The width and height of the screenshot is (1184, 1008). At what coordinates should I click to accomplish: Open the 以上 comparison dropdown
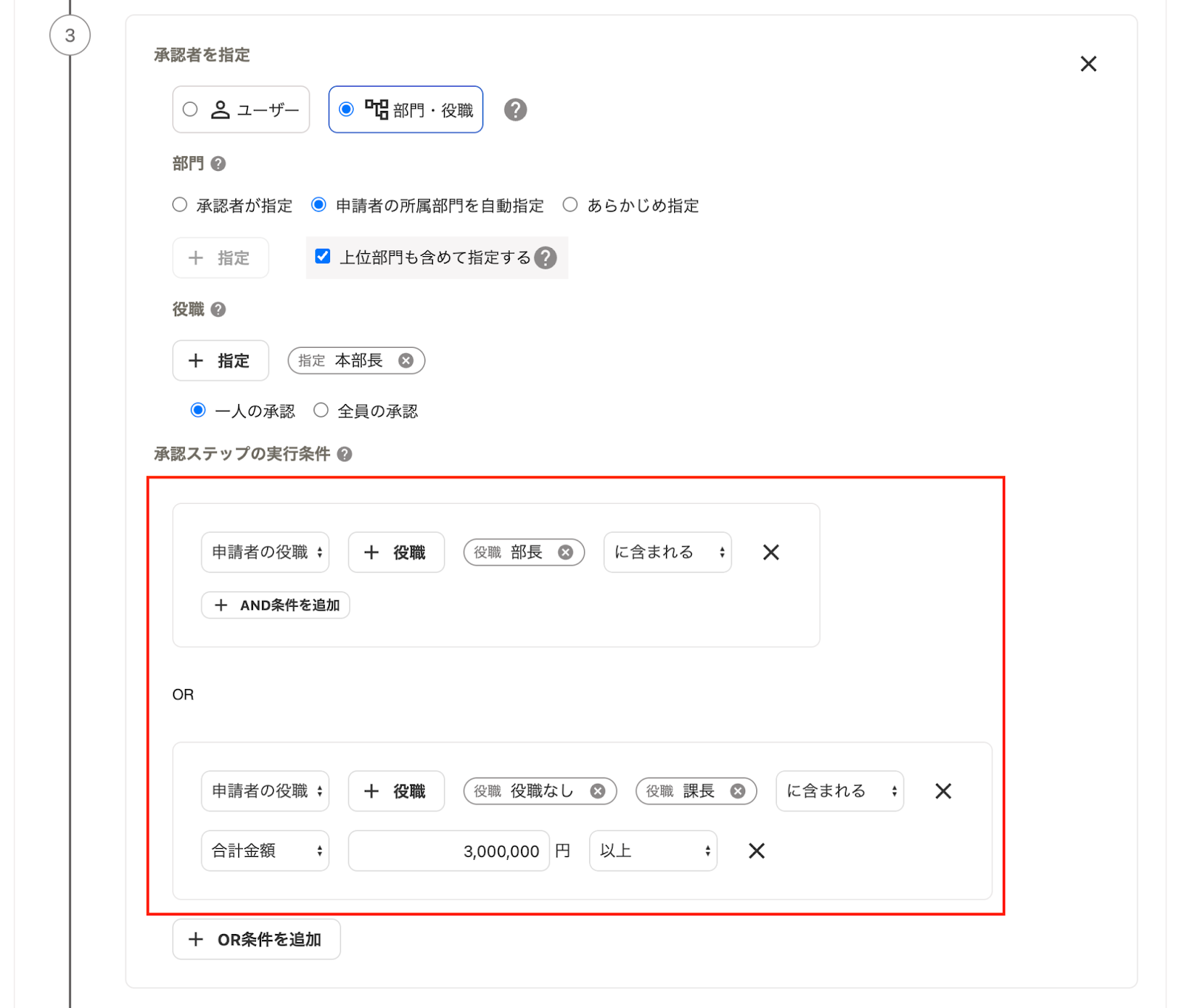653,851
